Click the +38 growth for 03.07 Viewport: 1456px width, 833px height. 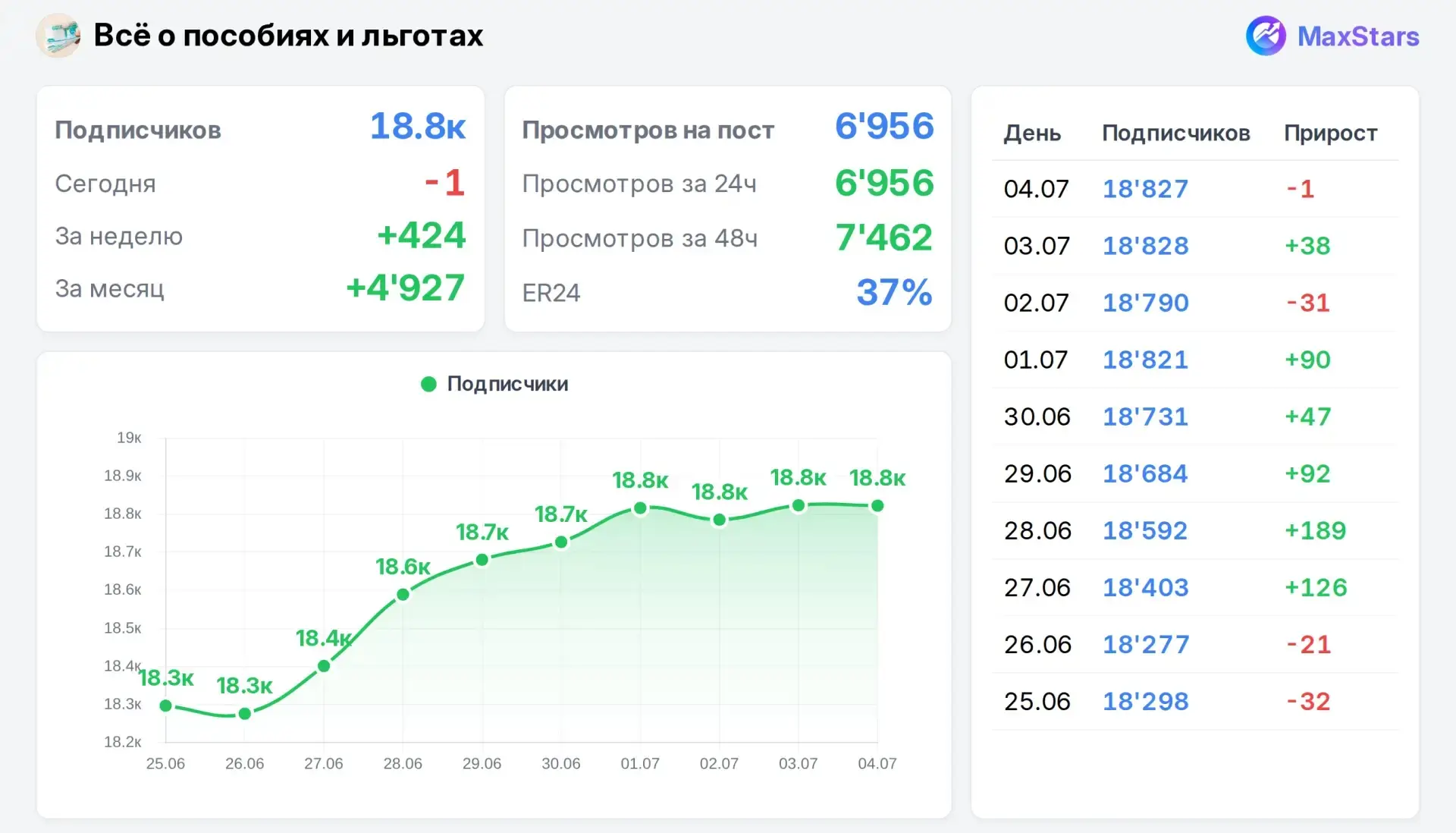pyautogui.click(x=1307, y=246)
